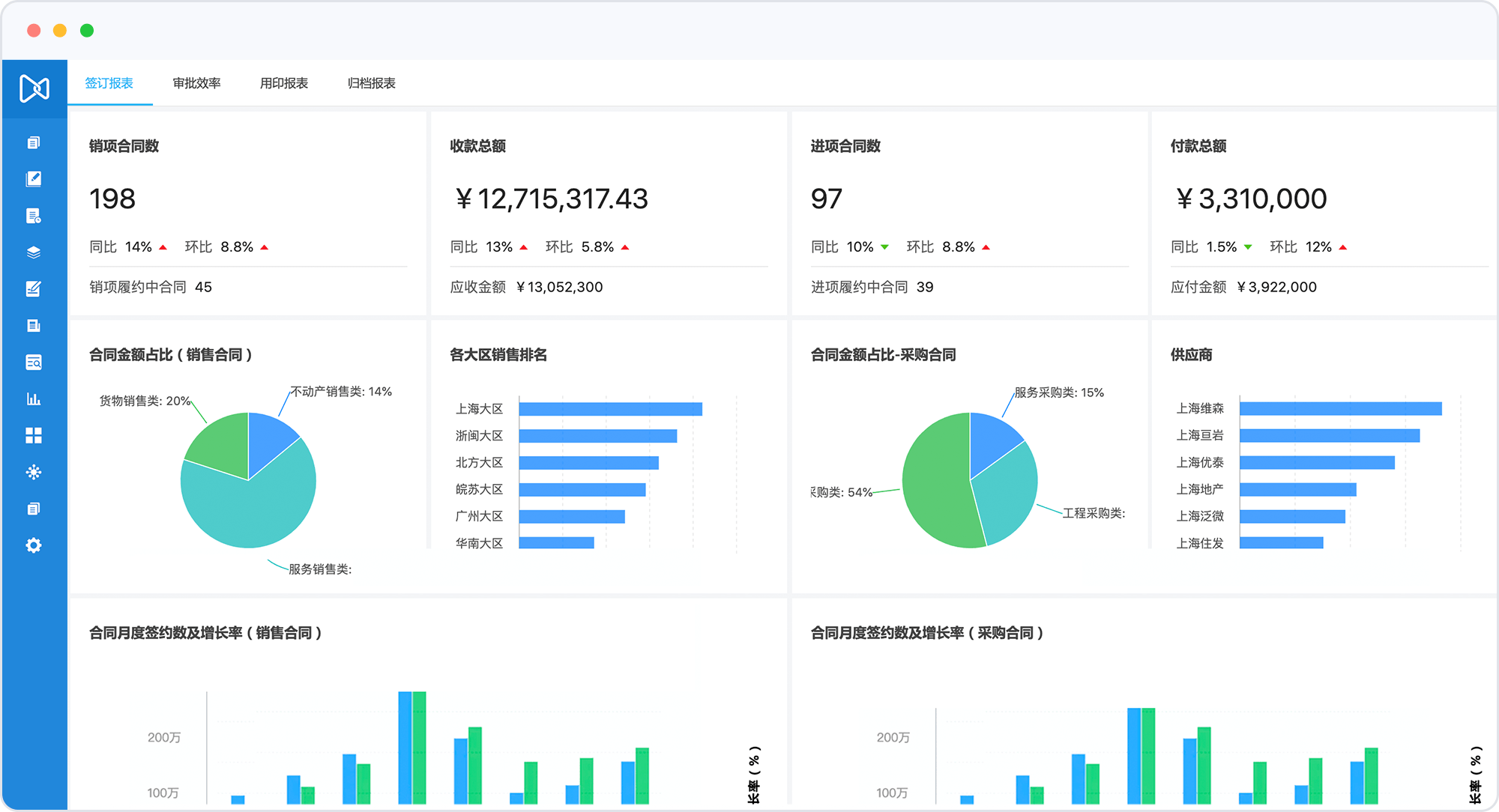Select the stacked layers sidebar icon

[x=34, y=252]
